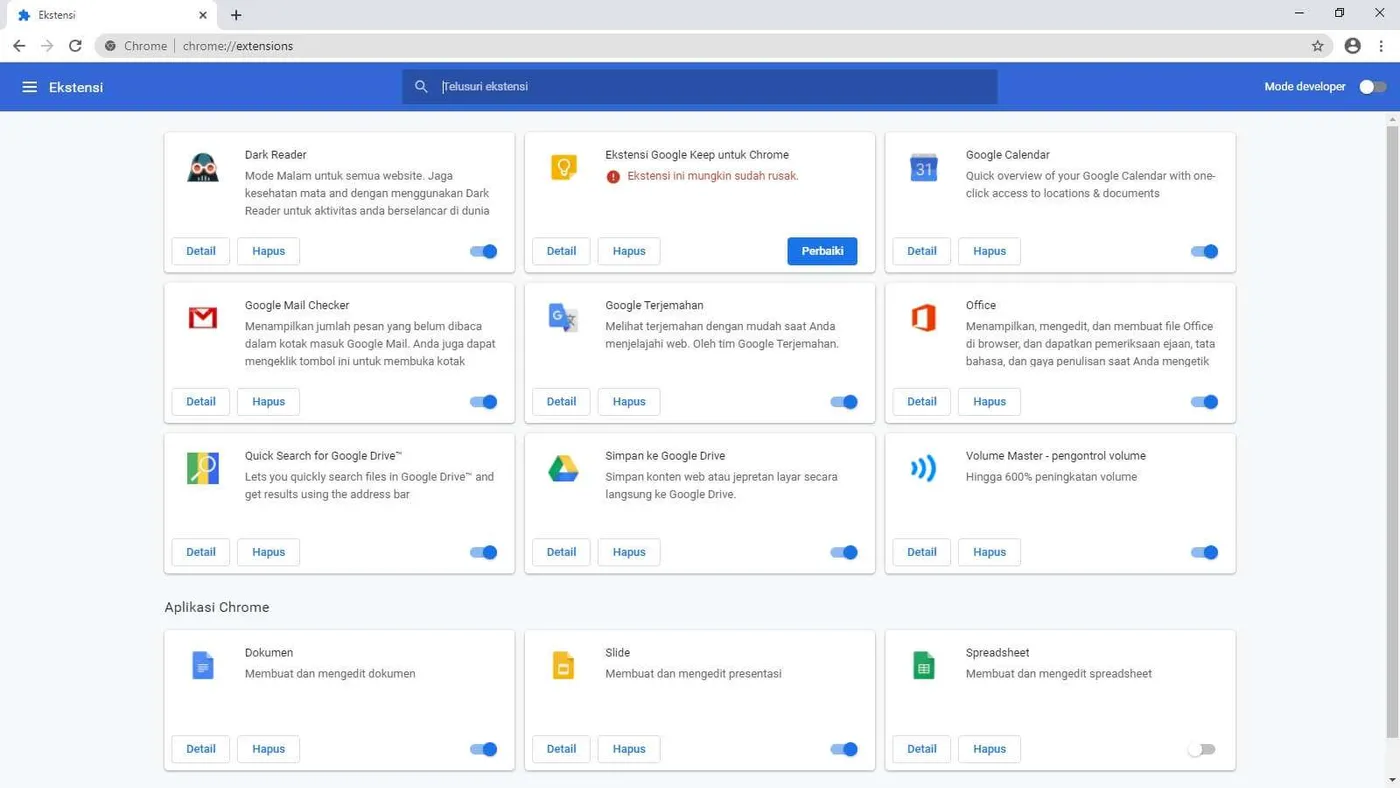Turn off Google Calendar extension toggle
The width and height of the screenshot is (1400, 788).
pos(1204,251)
